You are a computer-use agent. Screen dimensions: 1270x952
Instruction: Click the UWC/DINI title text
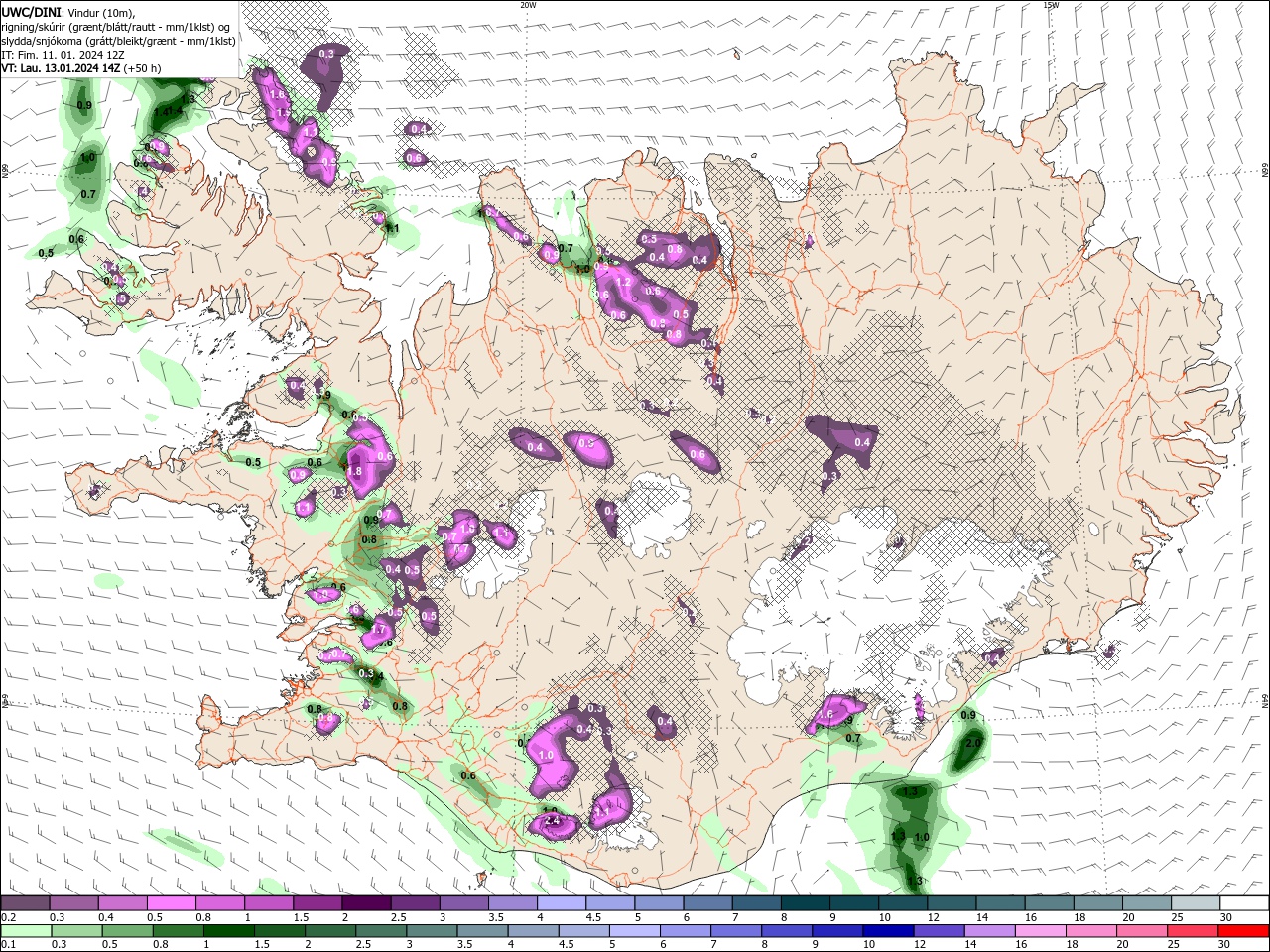coord(32,11)
